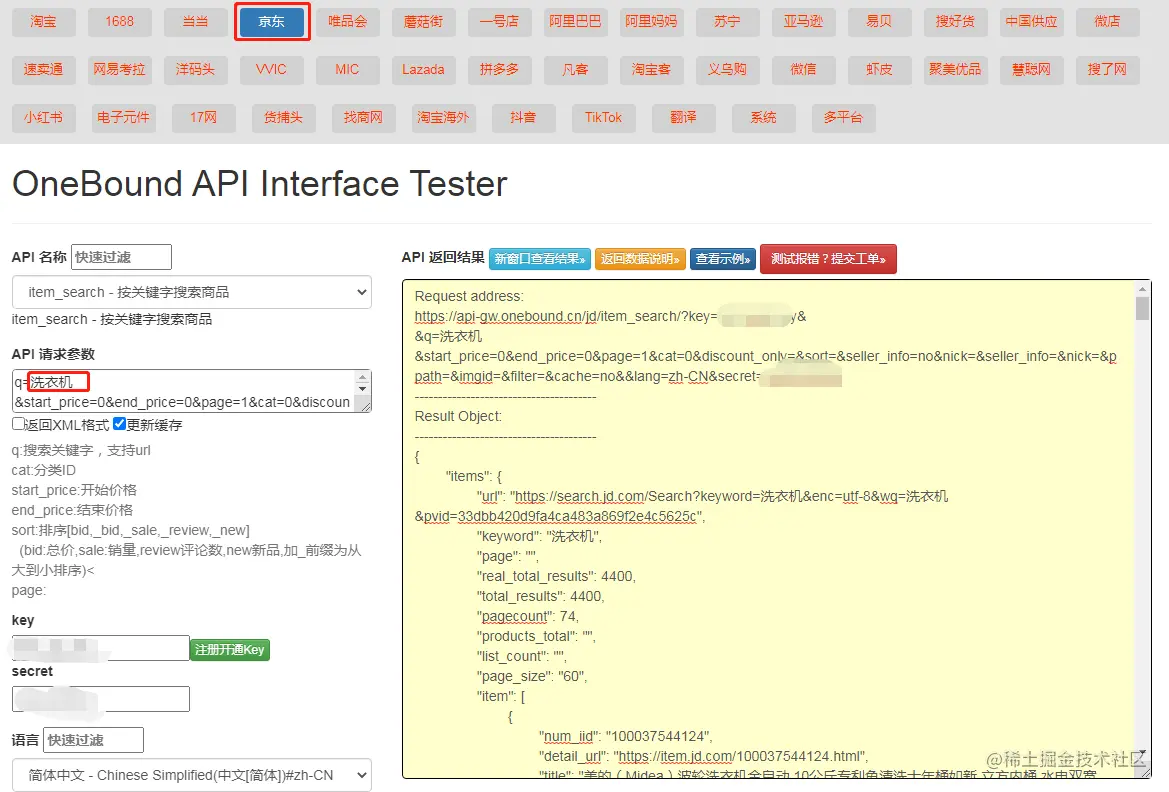Open 返回数据说明 button
Image resolution: width=1169 pixels, height=792 pixels.
click(640, 259)
